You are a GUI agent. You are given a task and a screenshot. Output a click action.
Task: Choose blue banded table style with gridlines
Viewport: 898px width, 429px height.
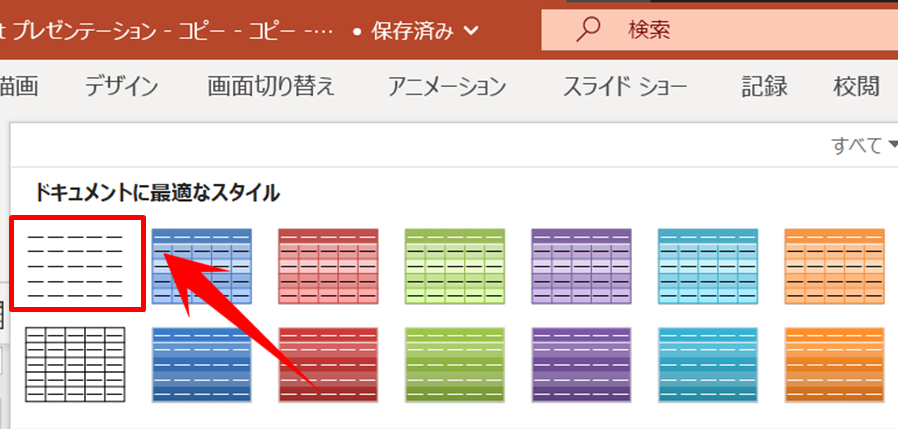tap(202, 266)
